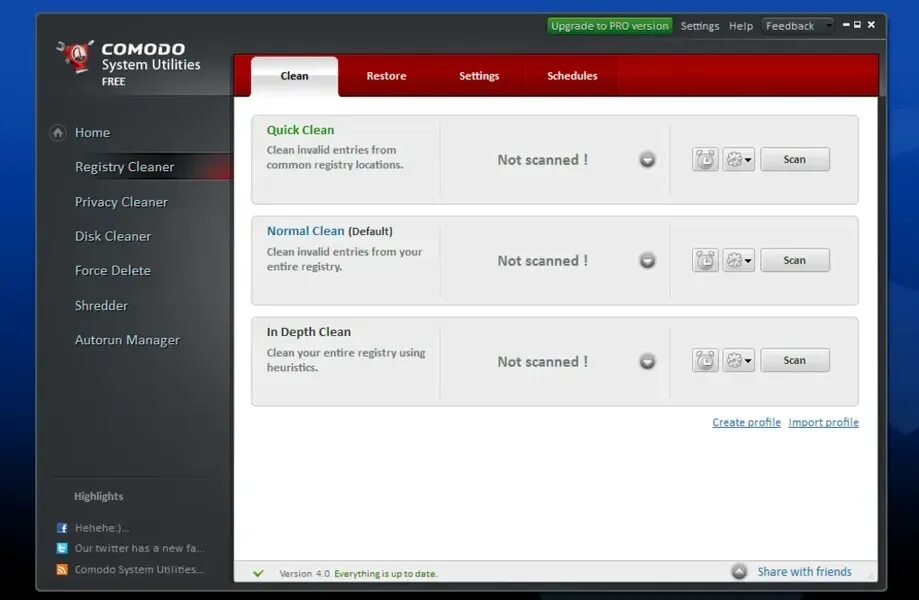Open the Help menu
Screen dimensions: 919x600
point(741,26)
